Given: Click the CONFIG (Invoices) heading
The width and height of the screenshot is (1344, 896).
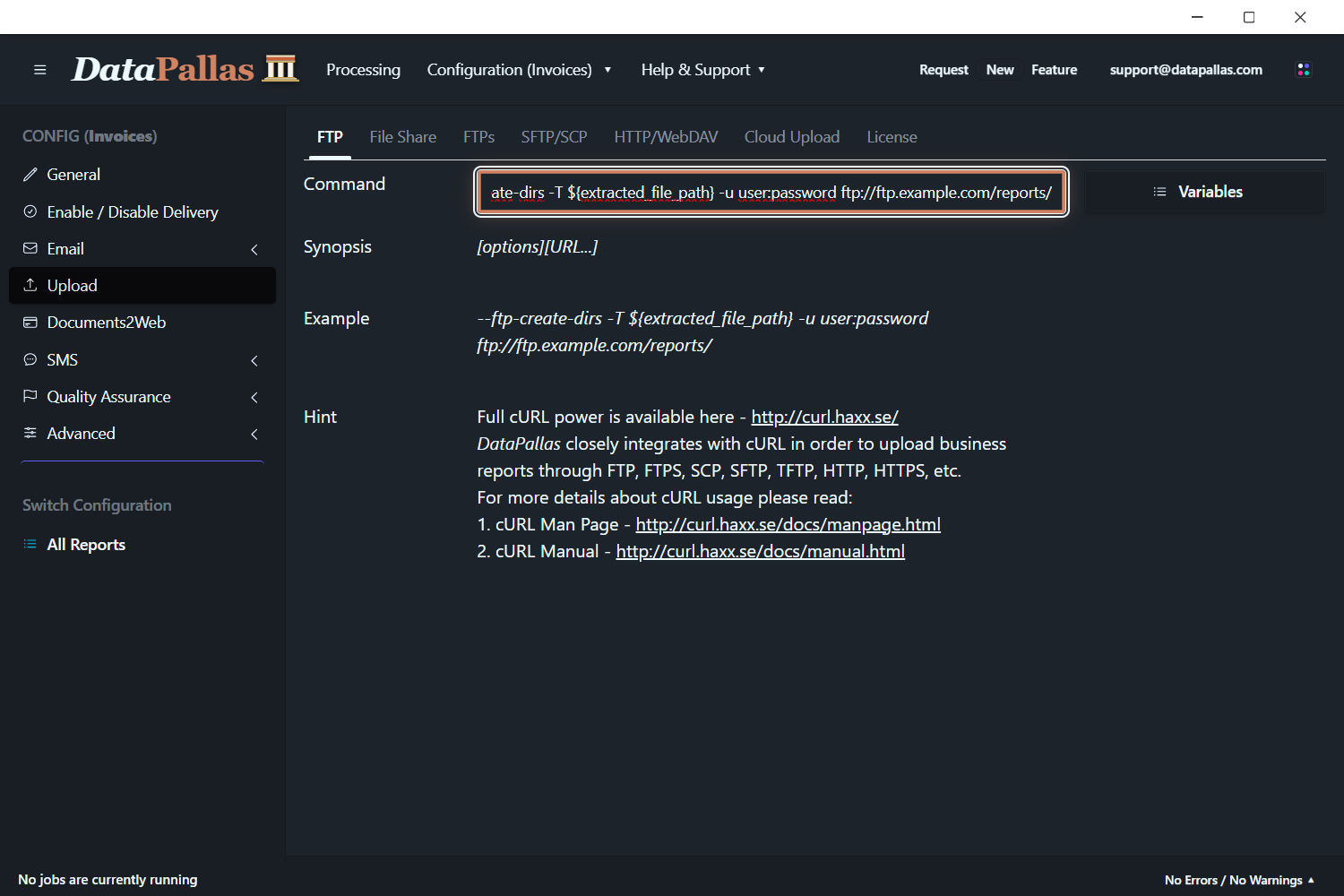Looking at the screenshot, I should [90, 136].
